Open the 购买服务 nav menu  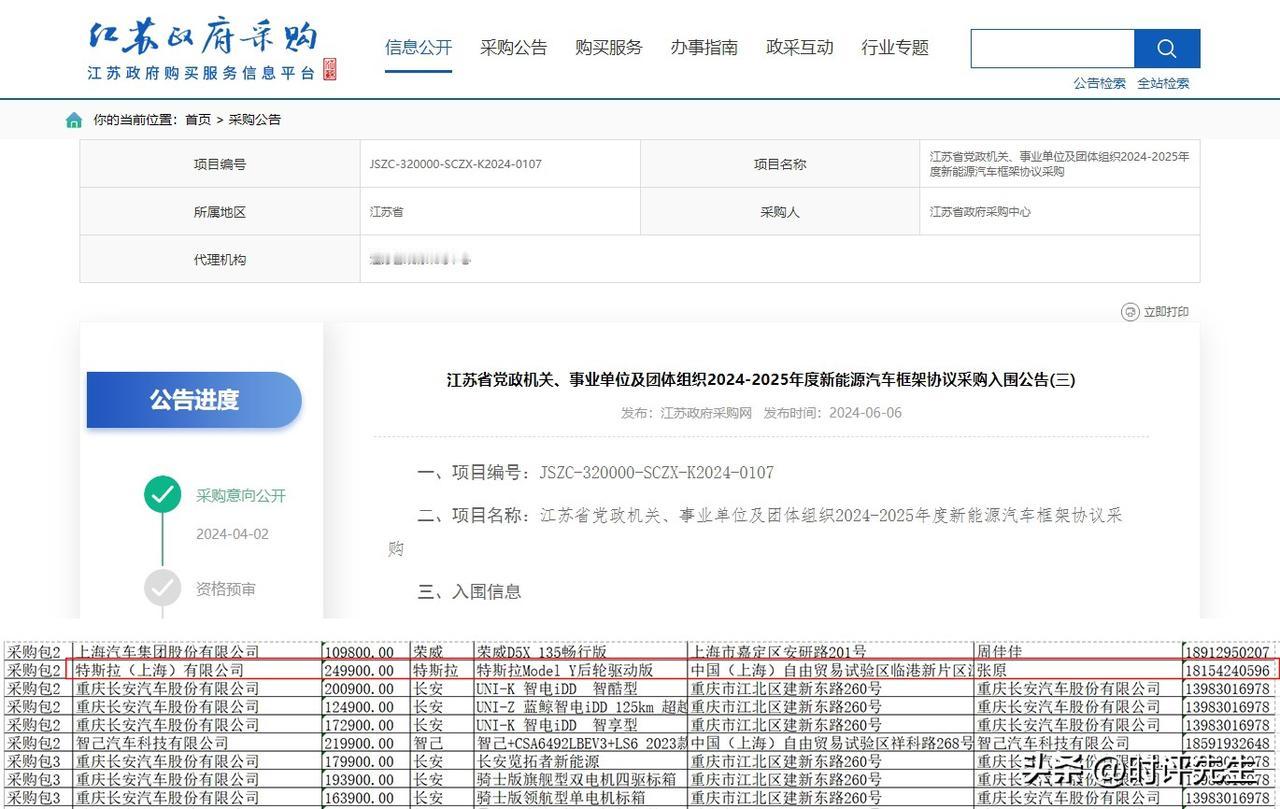(608, 47)
